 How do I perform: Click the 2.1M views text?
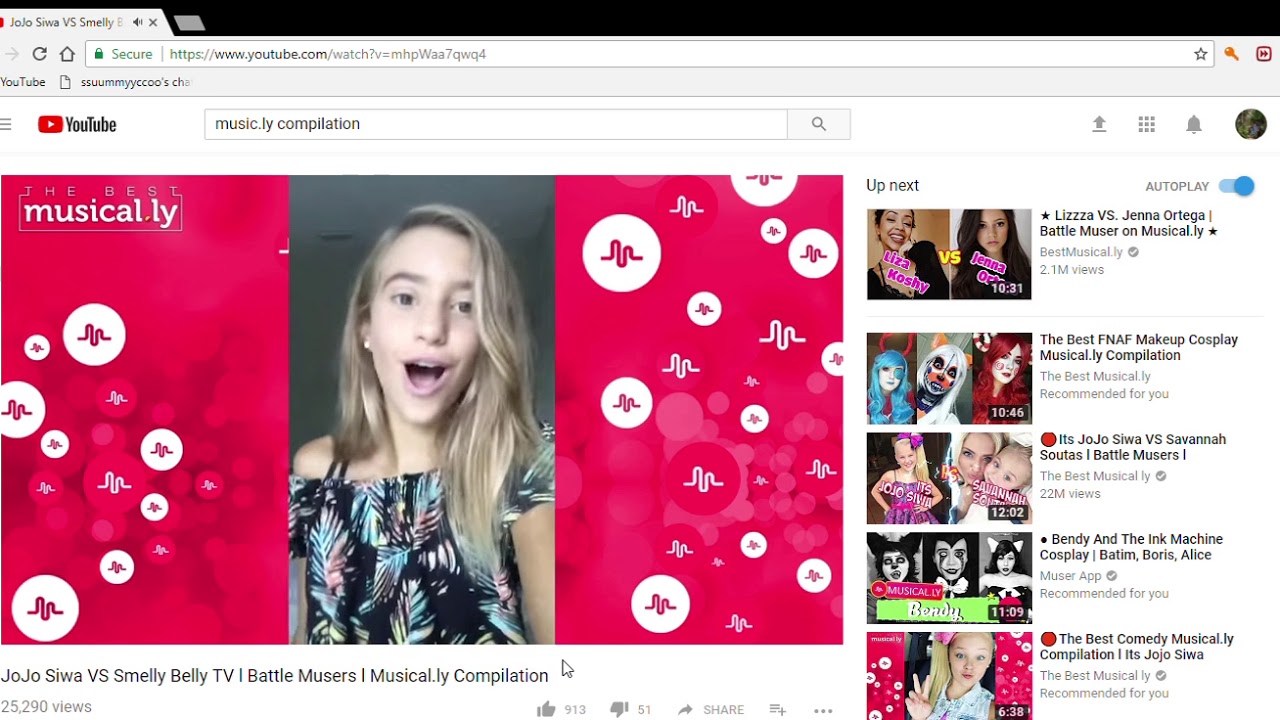click(x=1072, y=270)
